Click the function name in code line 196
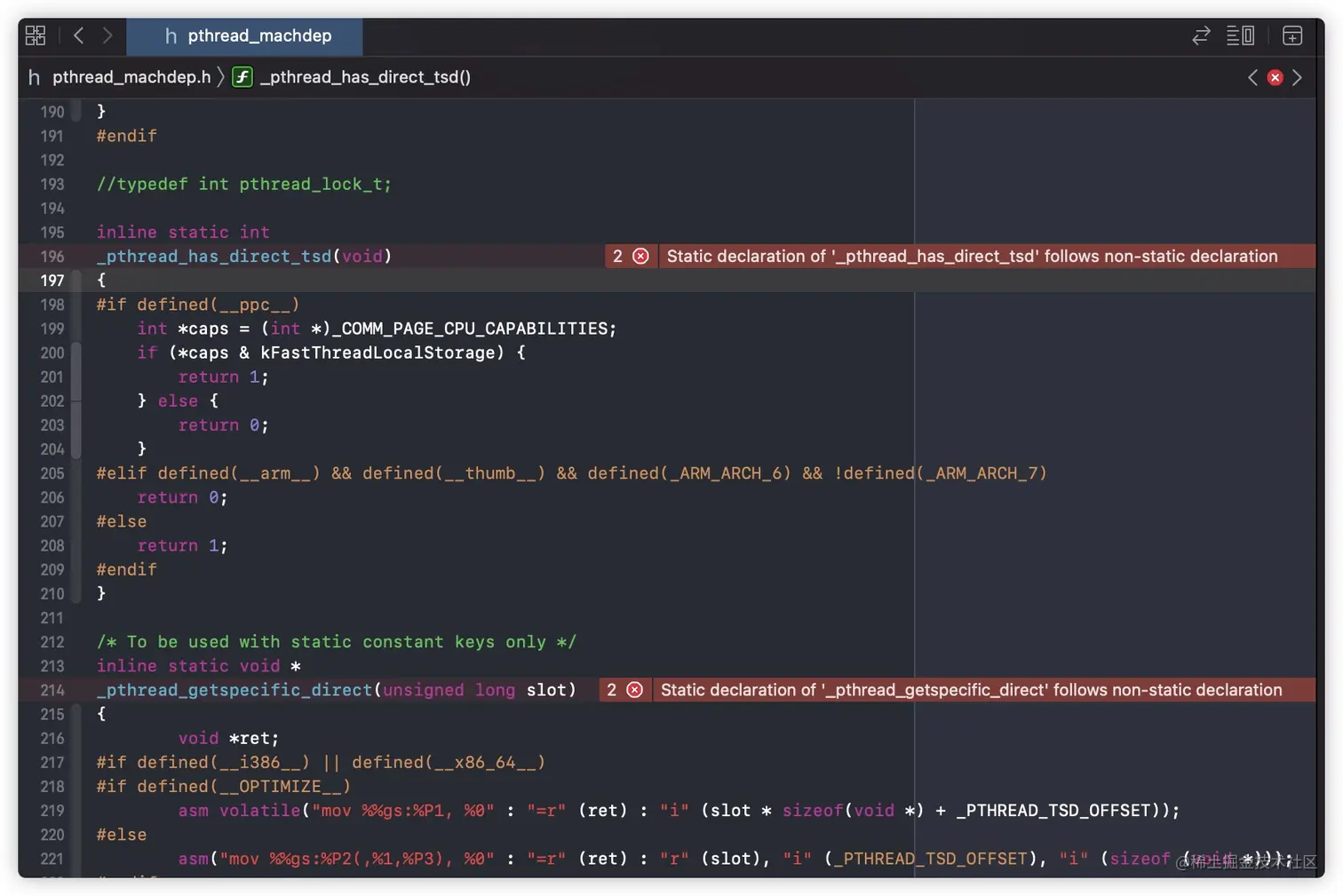This screenshot has height=896, width=1343. [214, 257]
